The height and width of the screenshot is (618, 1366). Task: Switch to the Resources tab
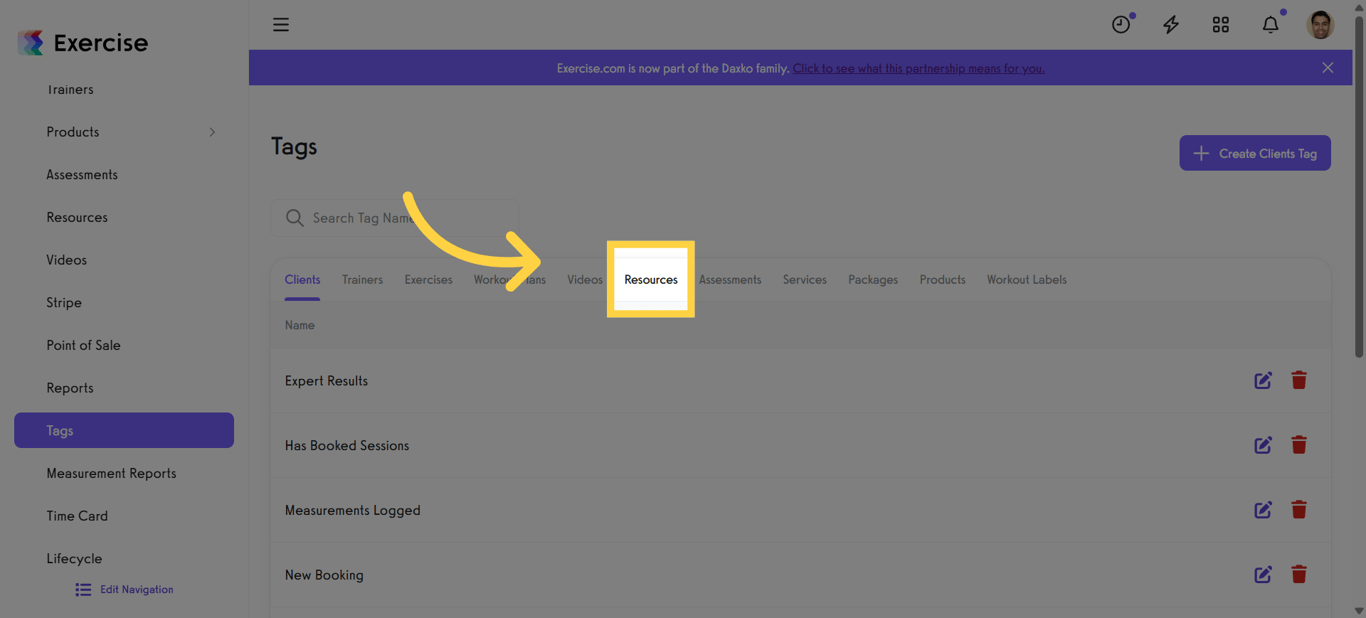pyautogui.click(x=650, y=279)
